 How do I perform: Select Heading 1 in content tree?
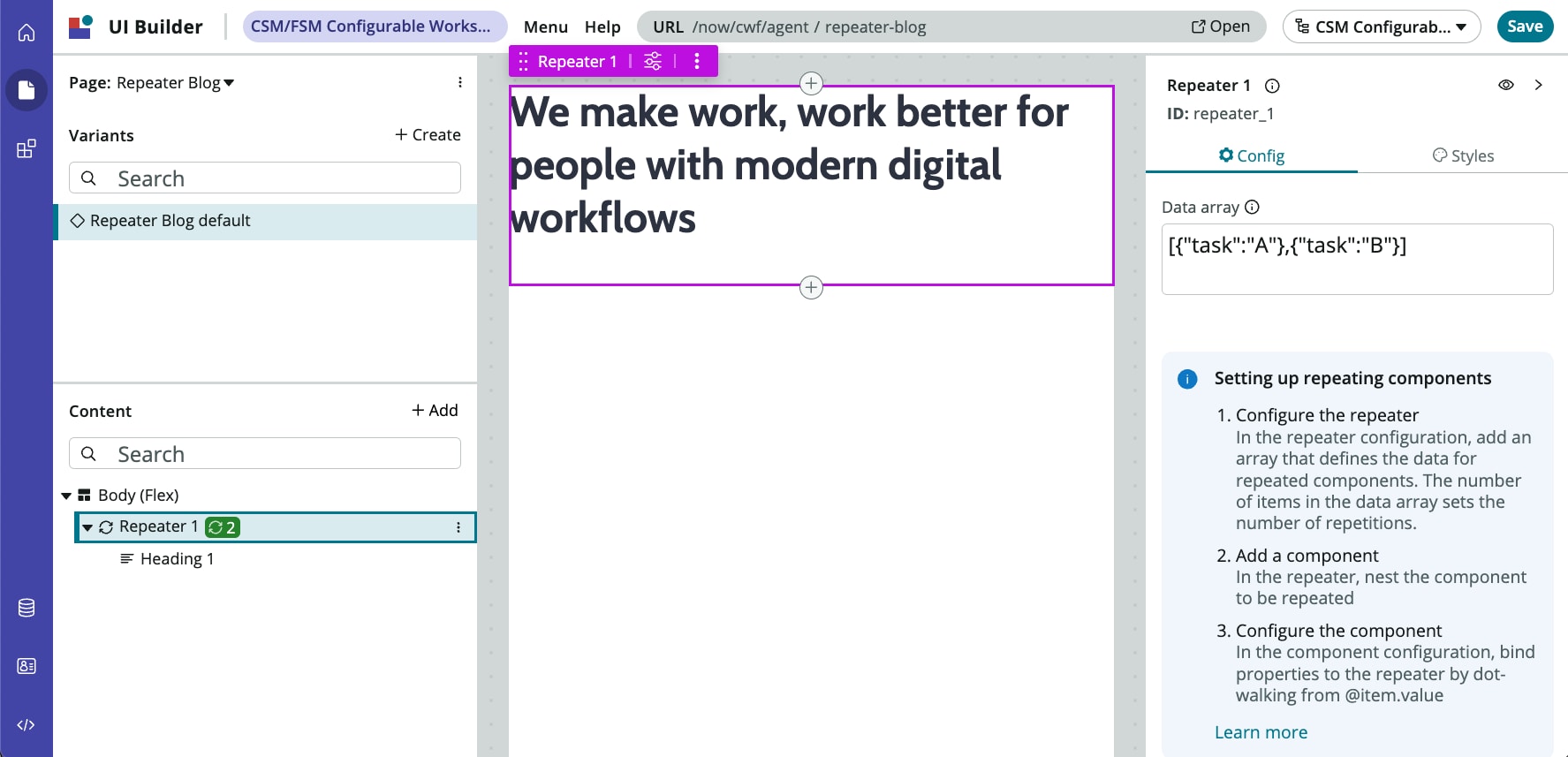[177, 559]
